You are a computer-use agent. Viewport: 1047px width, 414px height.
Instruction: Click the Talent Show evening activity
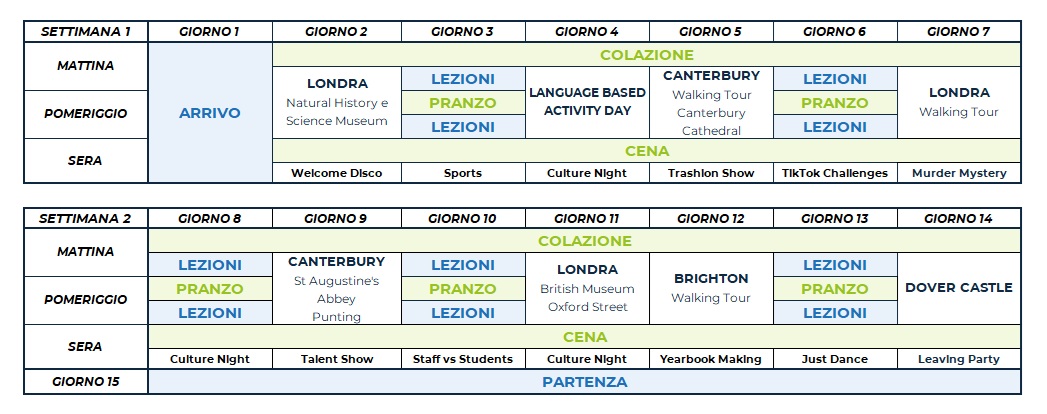(x=337, y=359)
